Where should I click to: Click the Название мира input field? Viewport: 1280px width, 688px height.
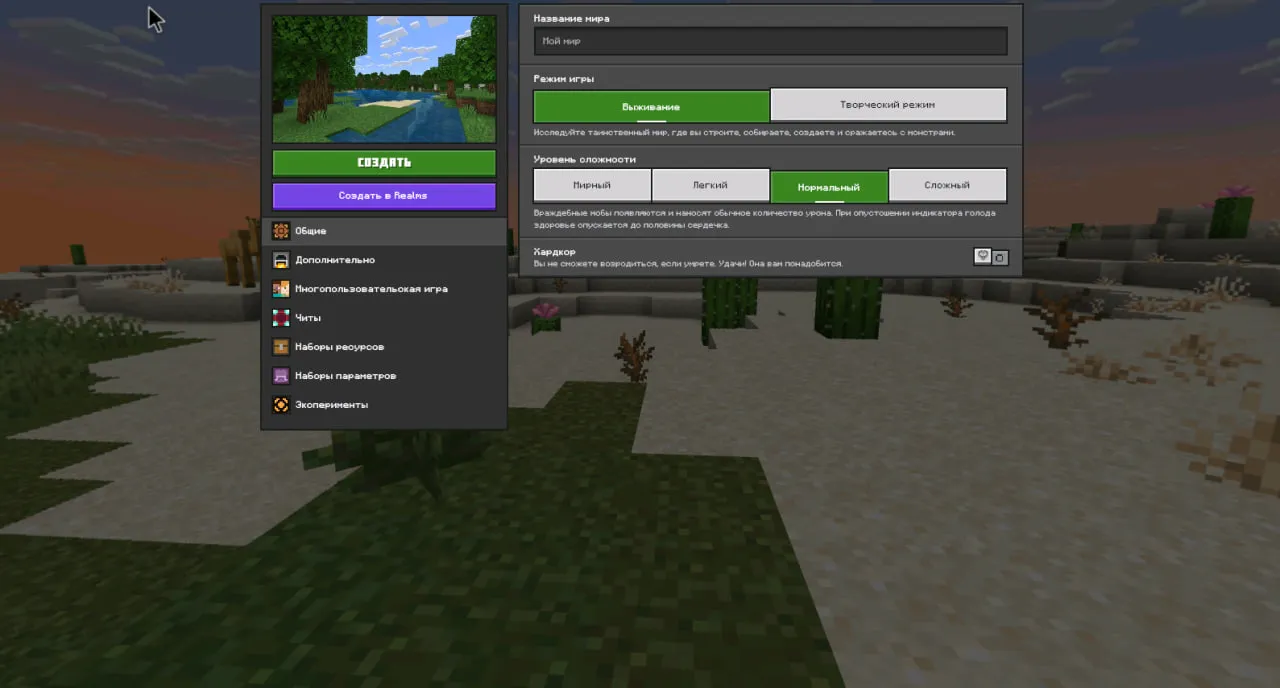pos(770,41)
